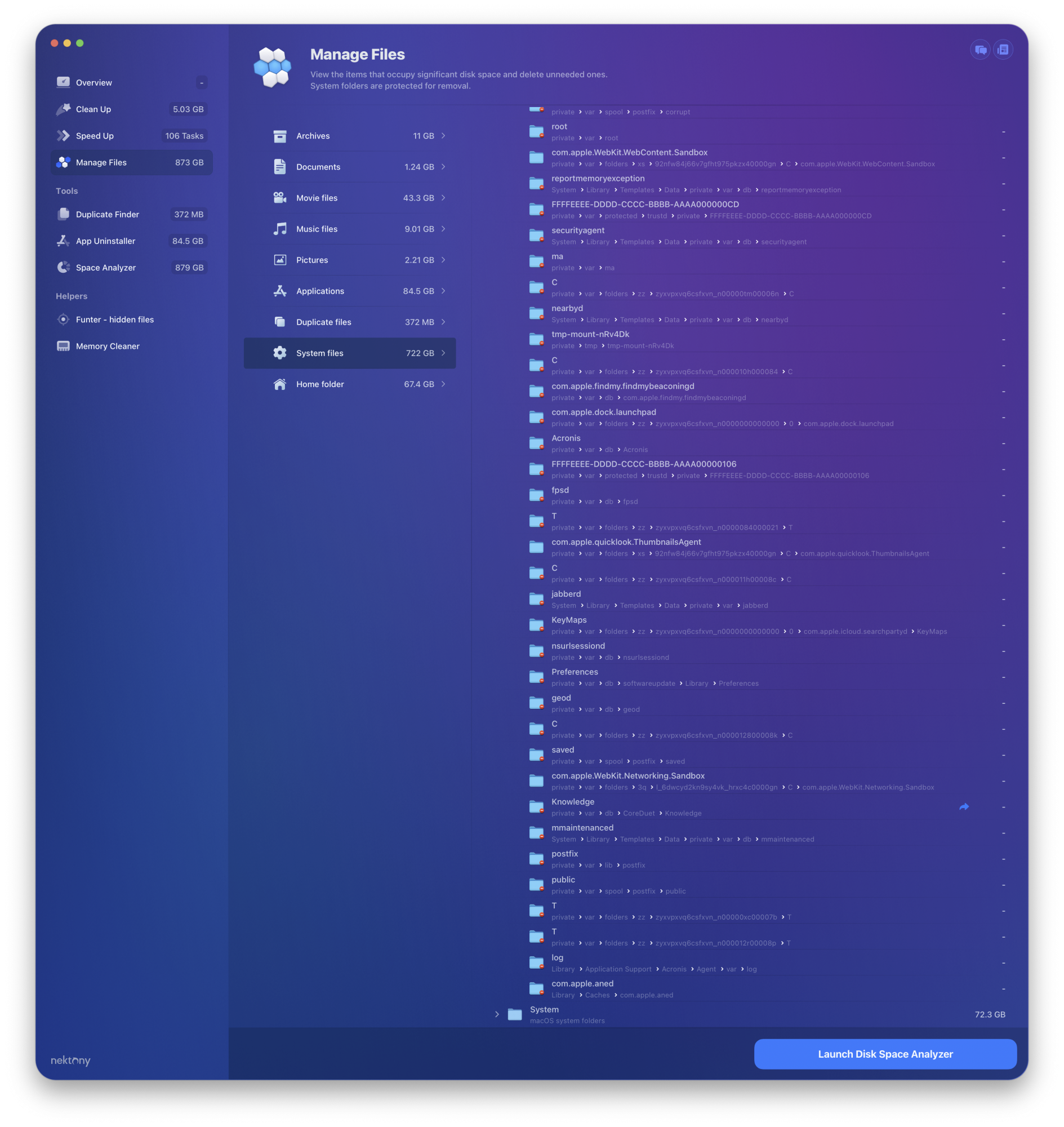Open App Uninstaller tool
Screen dimensions: 1064x1127
click(132, 241)
